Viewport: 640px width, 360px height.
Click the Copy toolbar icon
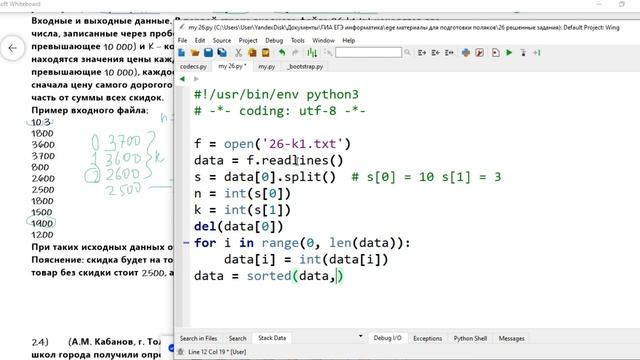252,52
